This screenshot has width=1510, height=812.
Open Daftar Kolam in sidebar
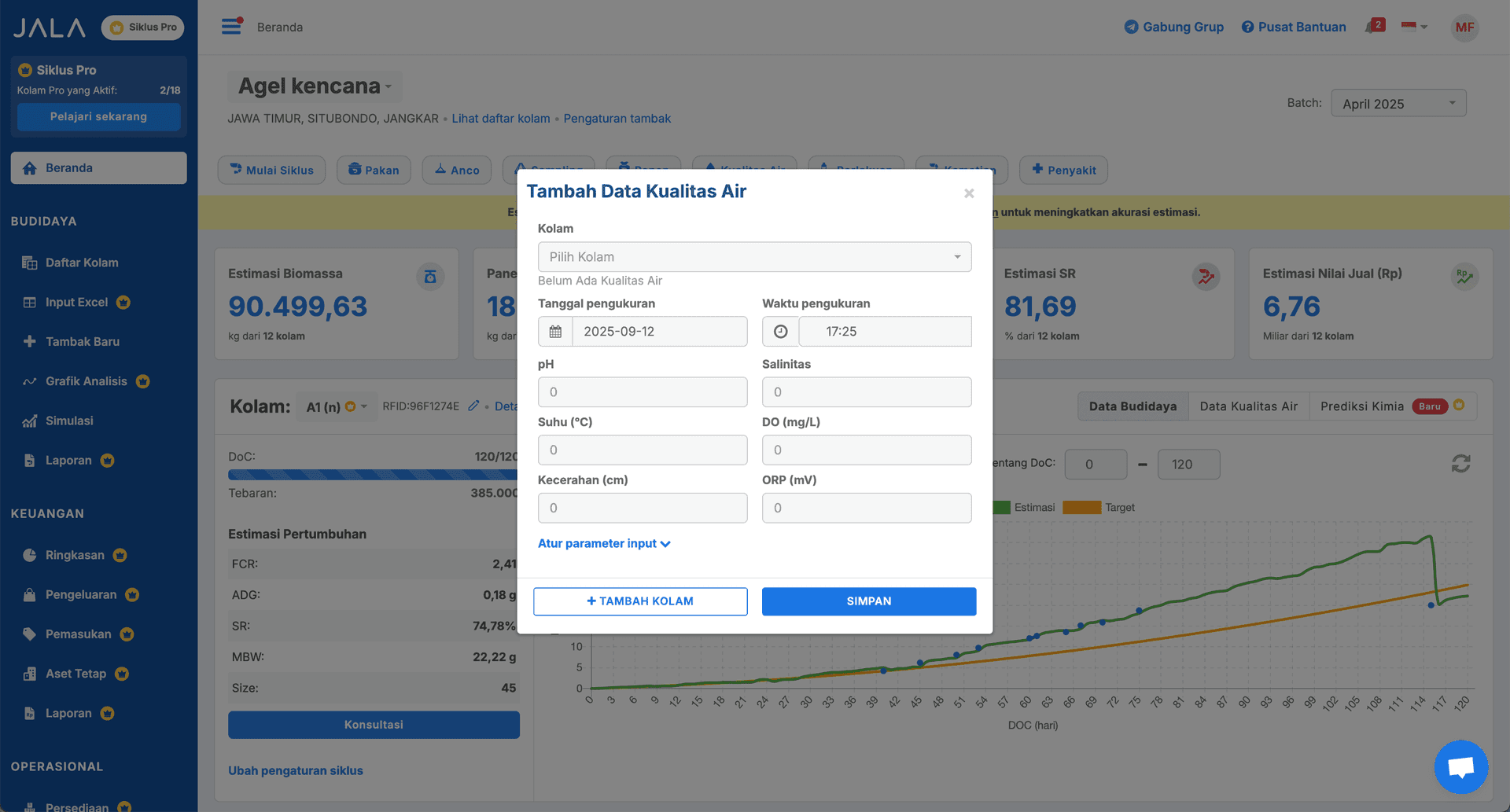[x=82, y=263]
